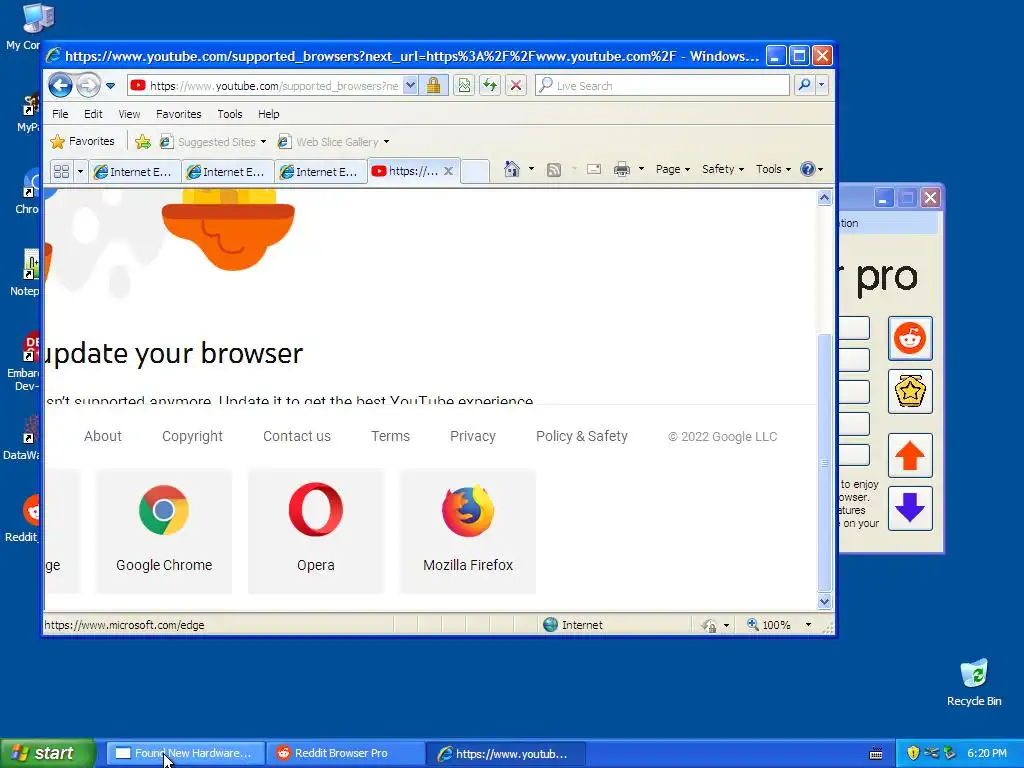Open a new blank tab
This screenshot has width=1024, height=768.
click(x=475, y=172)
